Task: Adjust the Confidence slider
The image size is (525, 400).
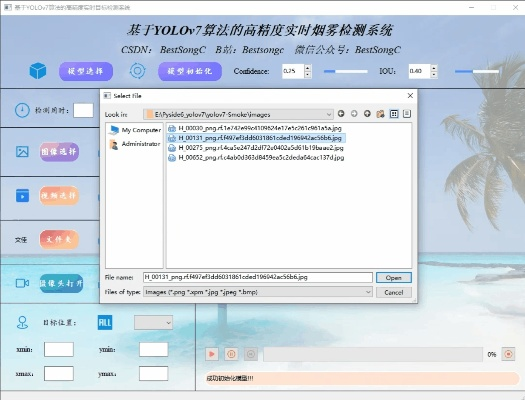Action: [x=346, y=71]
